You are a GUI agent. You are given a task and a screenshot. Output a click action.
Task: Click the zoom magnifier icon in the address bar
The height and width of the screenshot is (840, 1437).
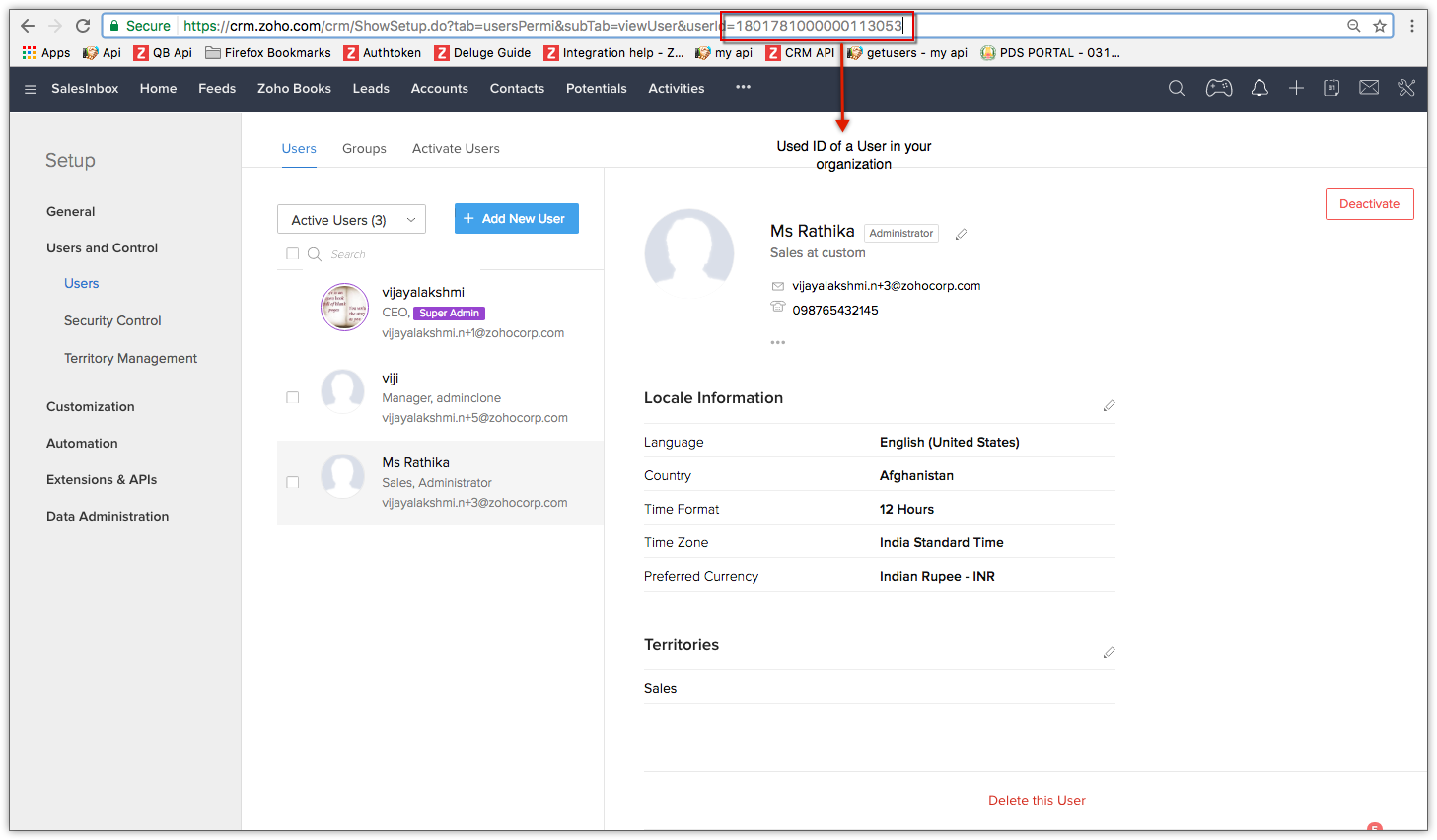click(1354, 26)
